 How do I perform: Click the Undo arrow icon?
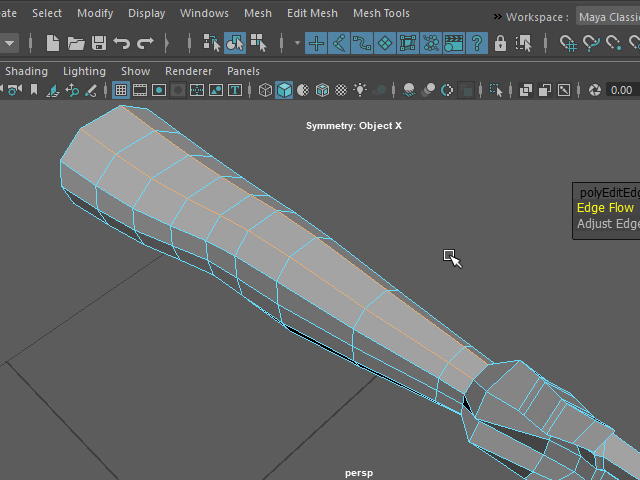[122, 43]
